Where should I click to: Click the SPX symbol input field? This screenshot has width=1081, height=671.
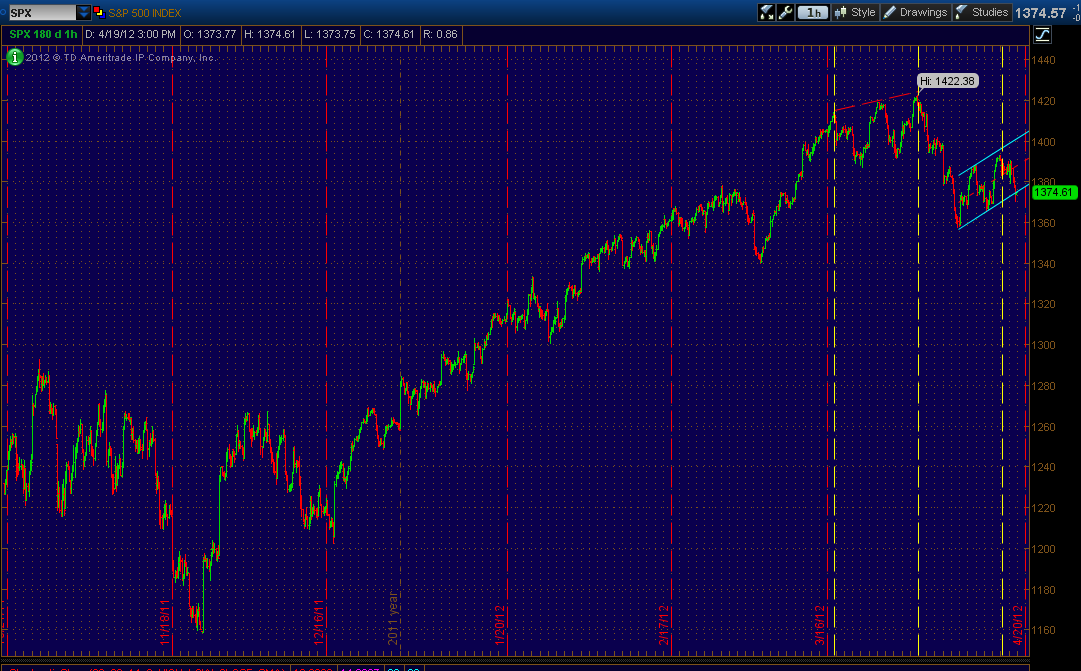pyautogui.click(x=42, y=12)
